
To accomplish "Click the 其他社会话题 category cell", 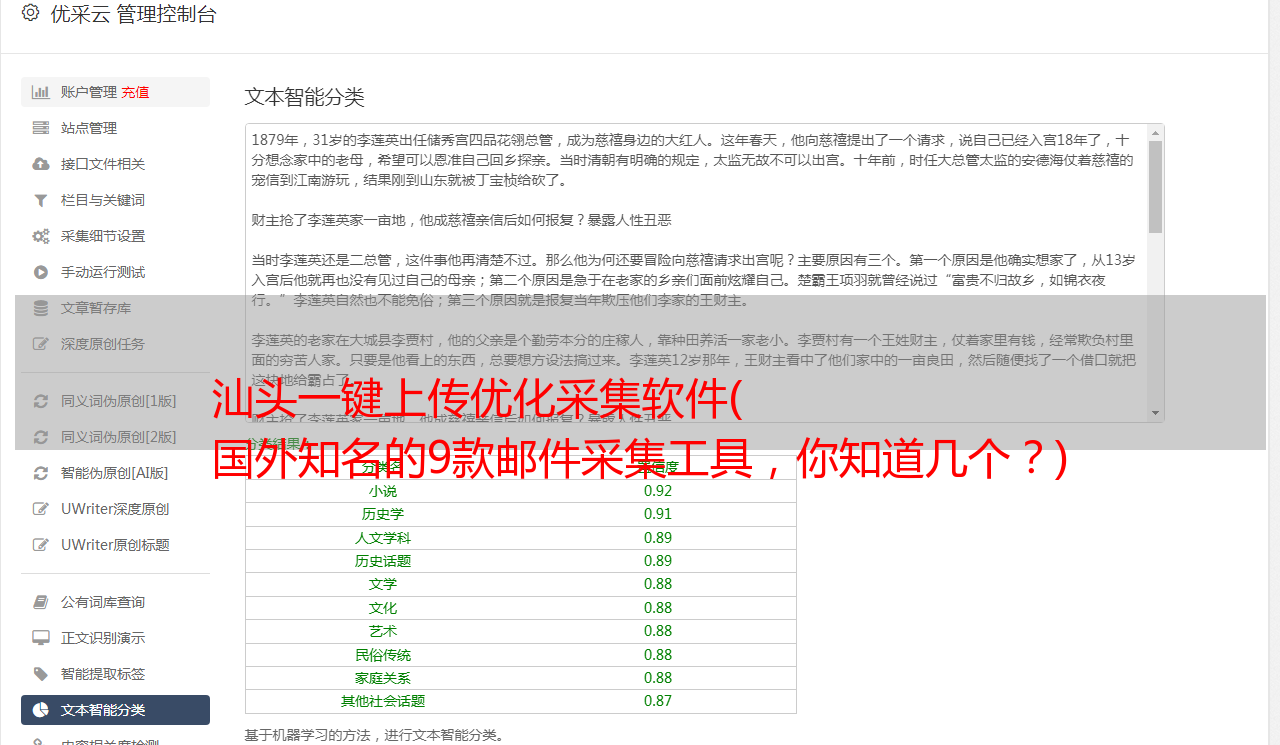I will pyautogui.click(x=383, y=701).
